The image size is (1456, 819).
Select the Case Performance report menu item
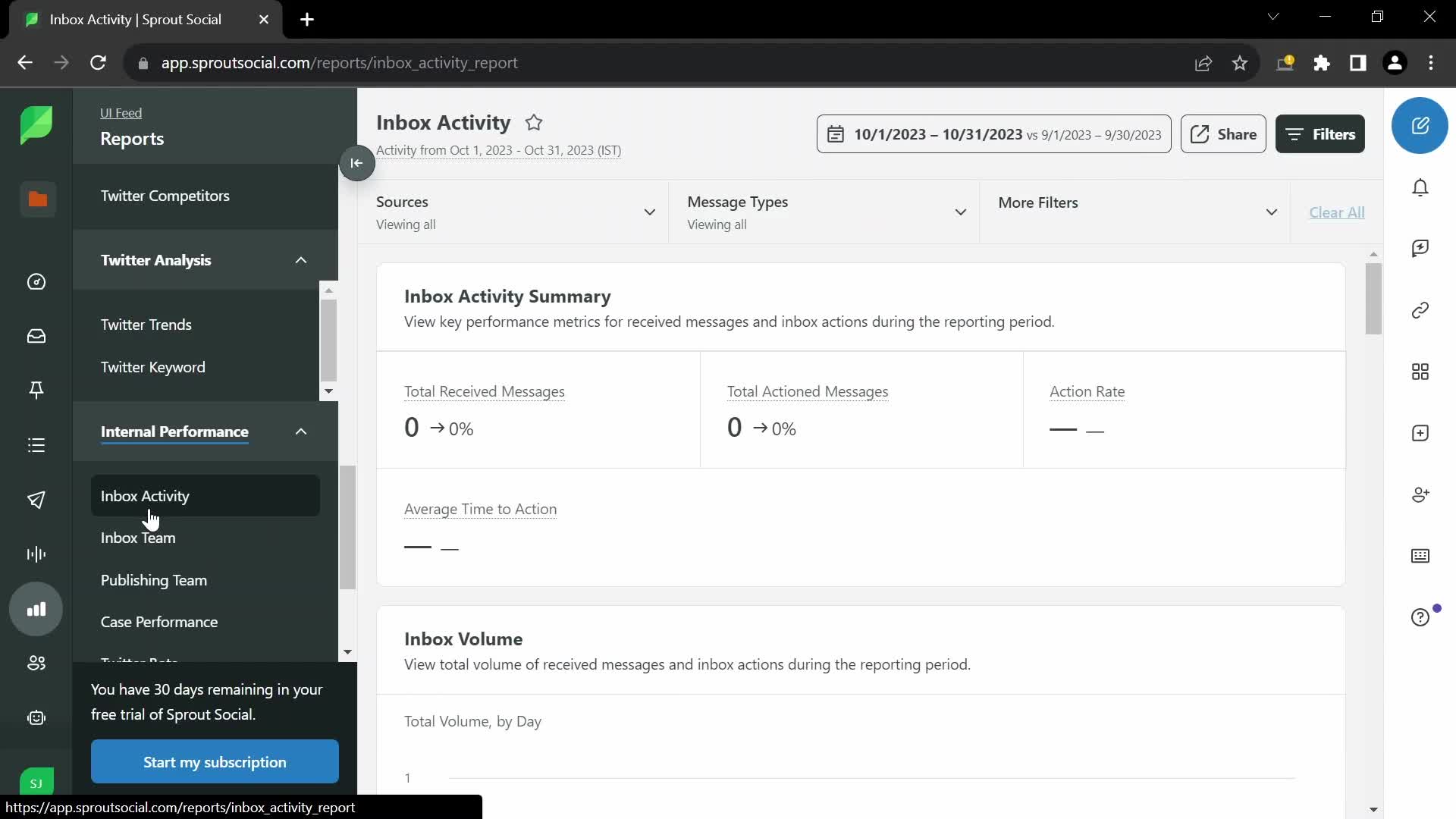click(x=159, y=621)
